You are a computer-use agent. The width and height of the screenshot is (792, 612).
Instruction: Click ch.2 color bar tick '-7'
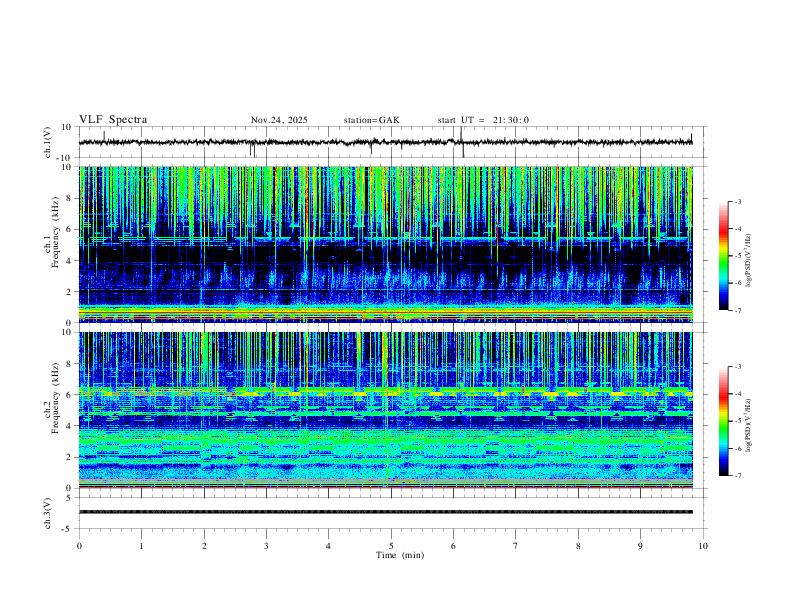[x=737, y=476]
